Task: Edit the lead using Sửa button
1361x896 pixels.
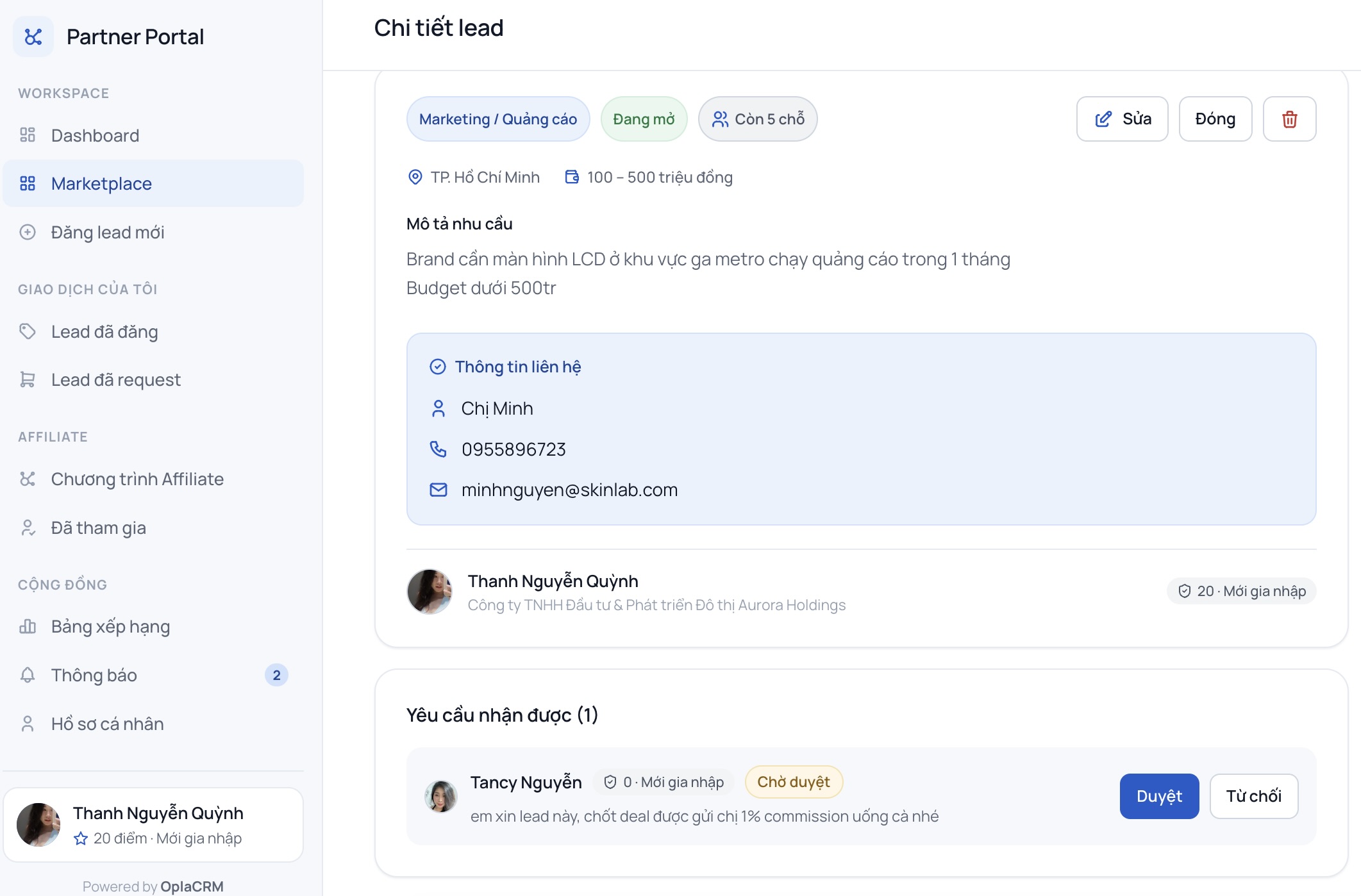Action: (x=1122, y=119)
